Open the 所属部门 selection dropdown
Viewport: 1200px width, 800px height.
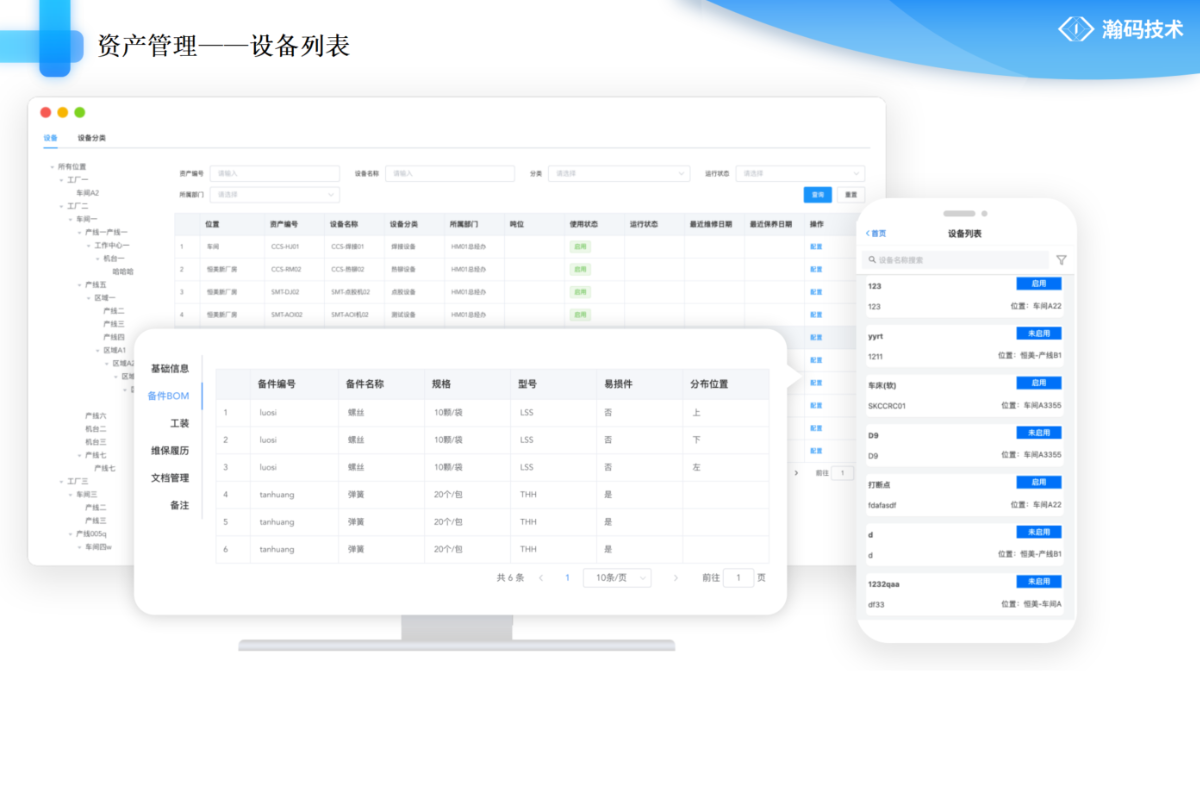275,195
